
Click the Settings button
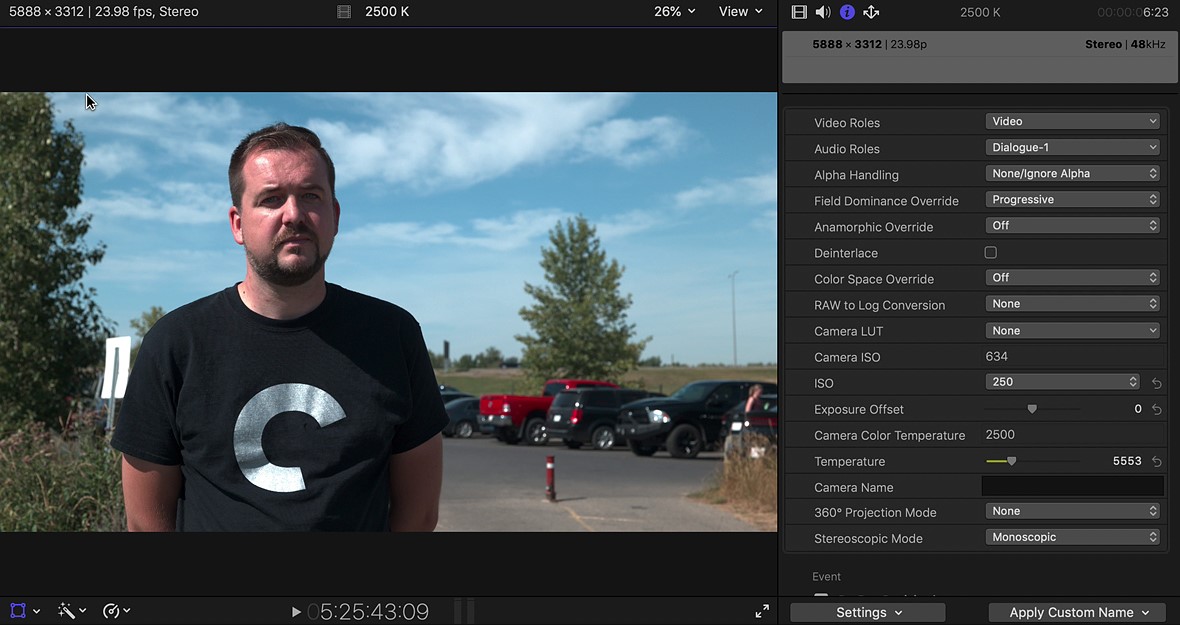867,612
